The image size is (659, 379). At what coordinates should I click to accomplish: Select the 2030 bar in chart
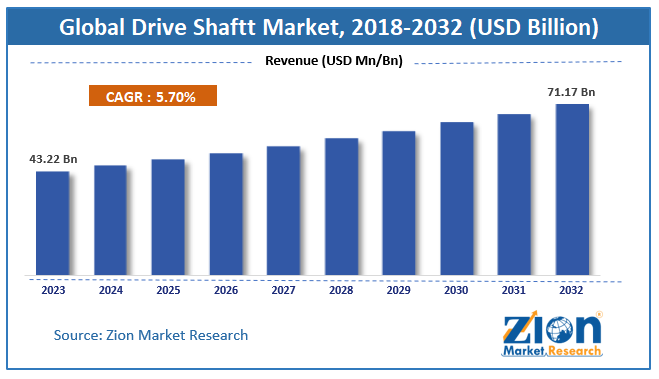pos(457,199)
